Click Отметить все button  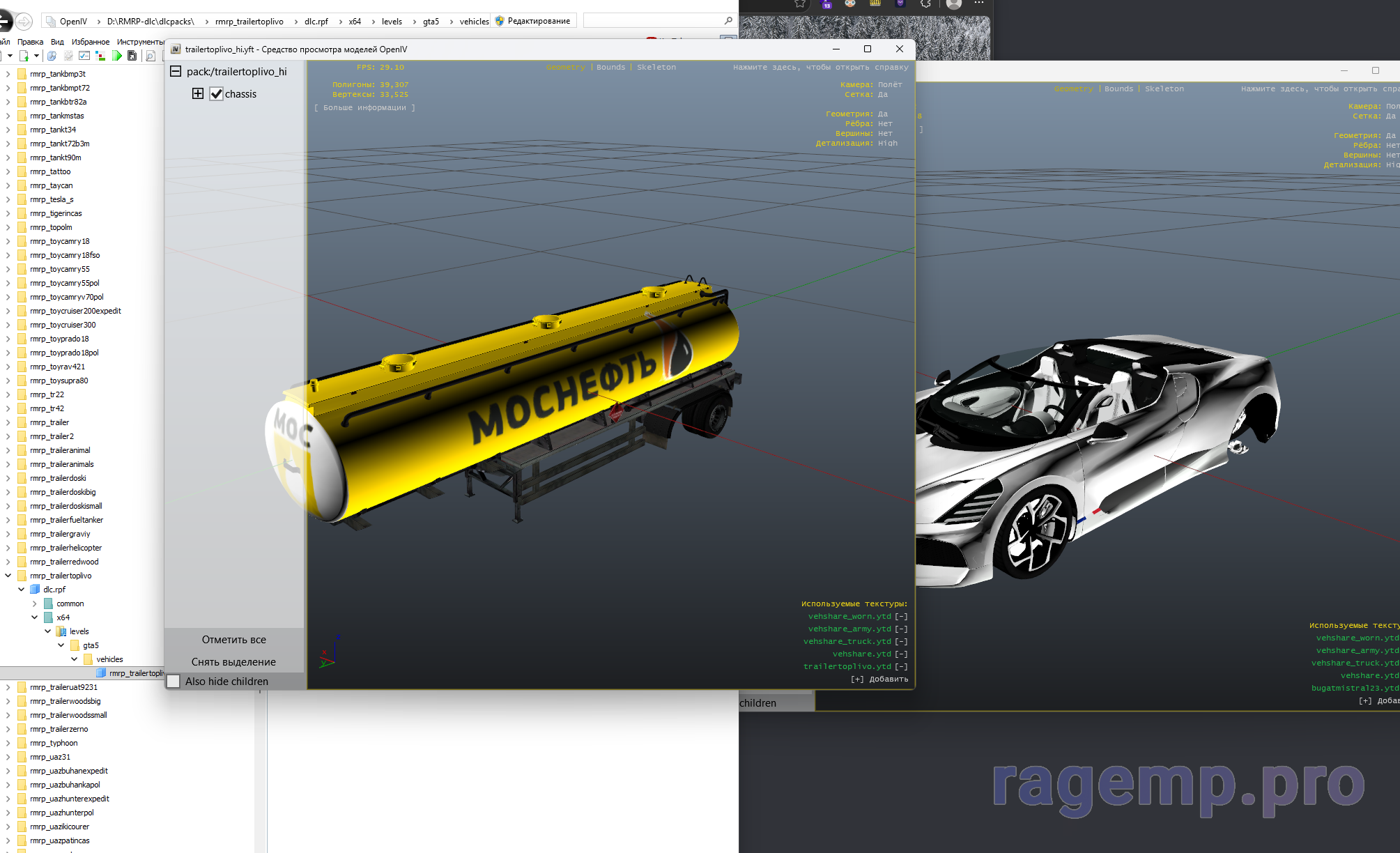tap(234, 640)
